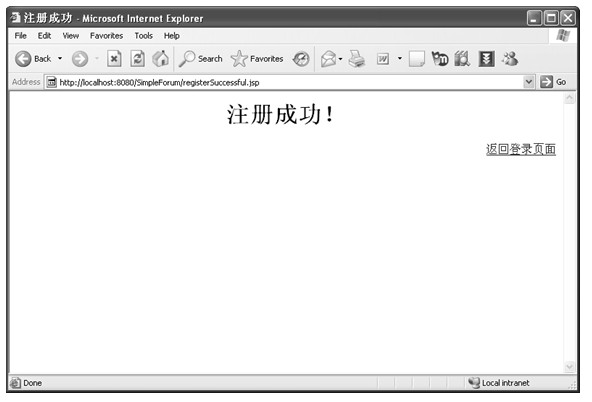Viewport: 592px width, 402px height.
Task: Click the Mail envelope icon
Action: [x=328, y=59]
